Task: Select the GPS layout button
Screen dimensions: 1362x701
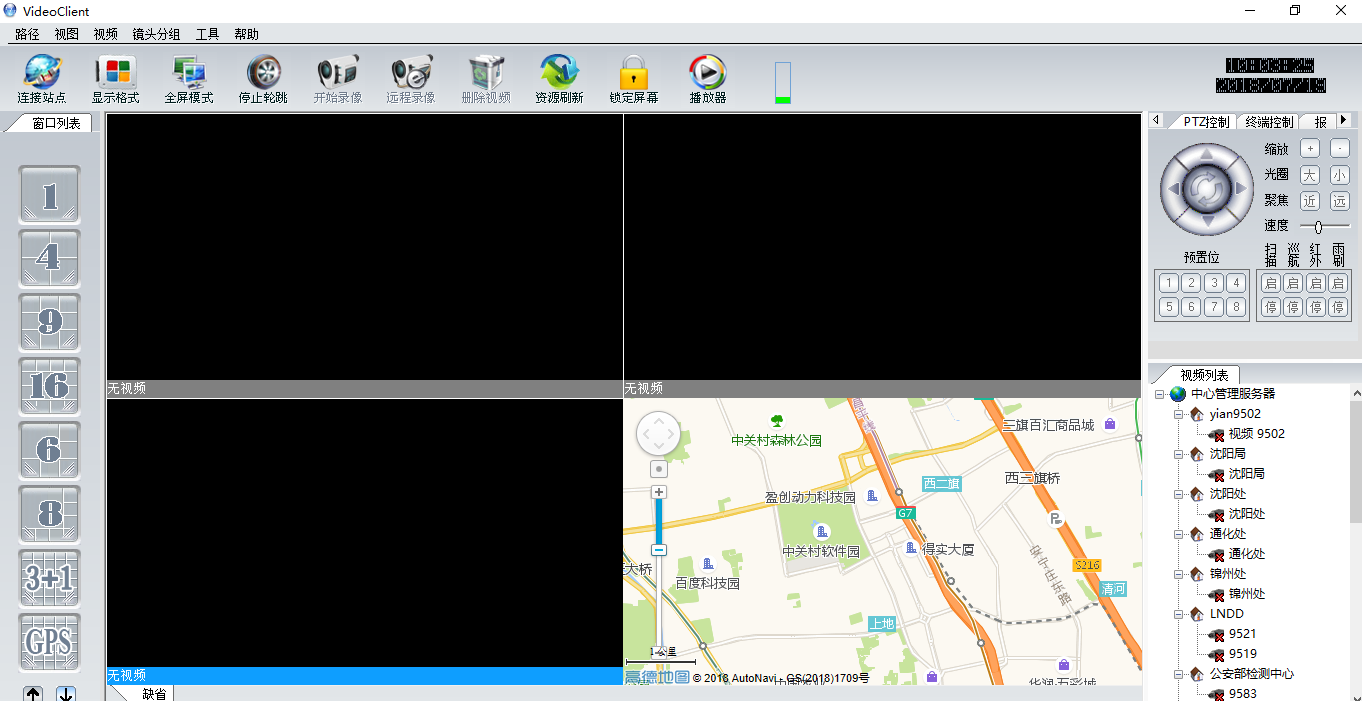Action: point(49,643)
